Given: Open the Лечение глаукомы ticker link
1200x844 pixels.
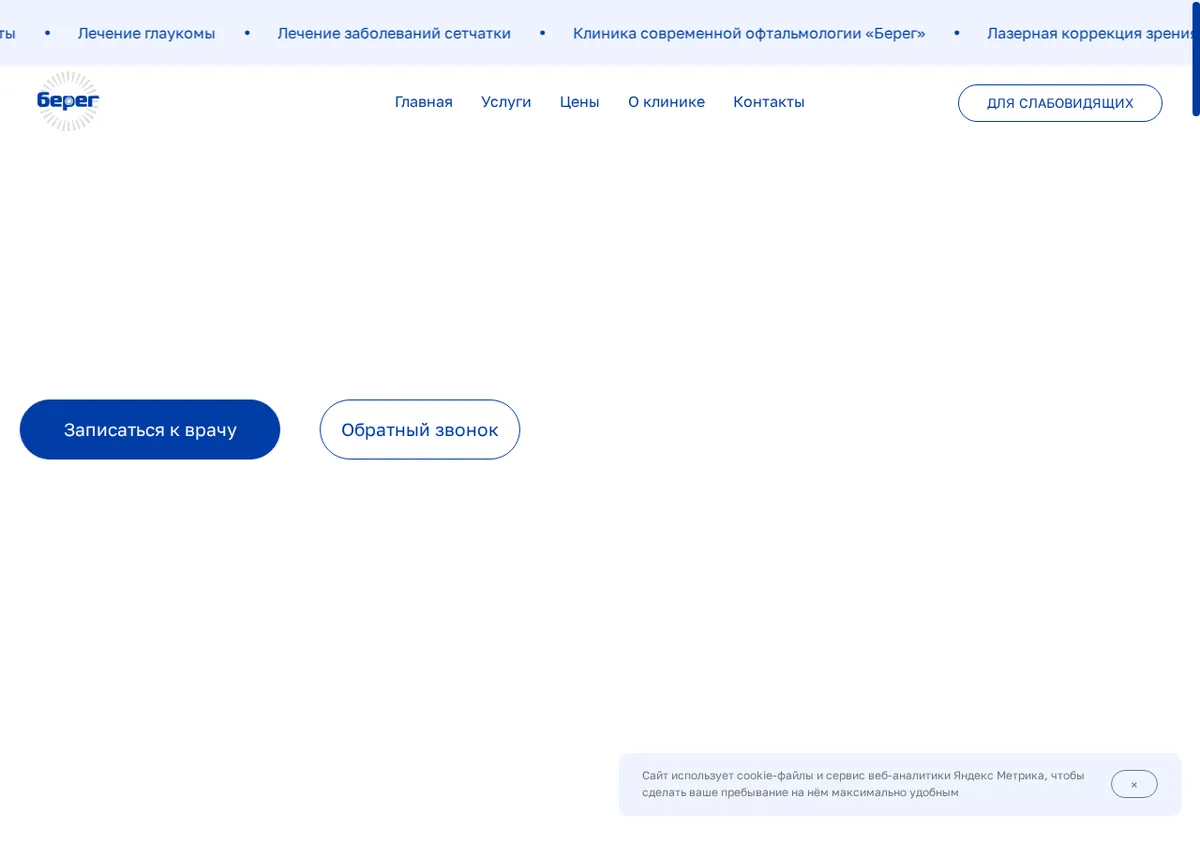Looking at the screenshot, I should [x=146, y=33].
